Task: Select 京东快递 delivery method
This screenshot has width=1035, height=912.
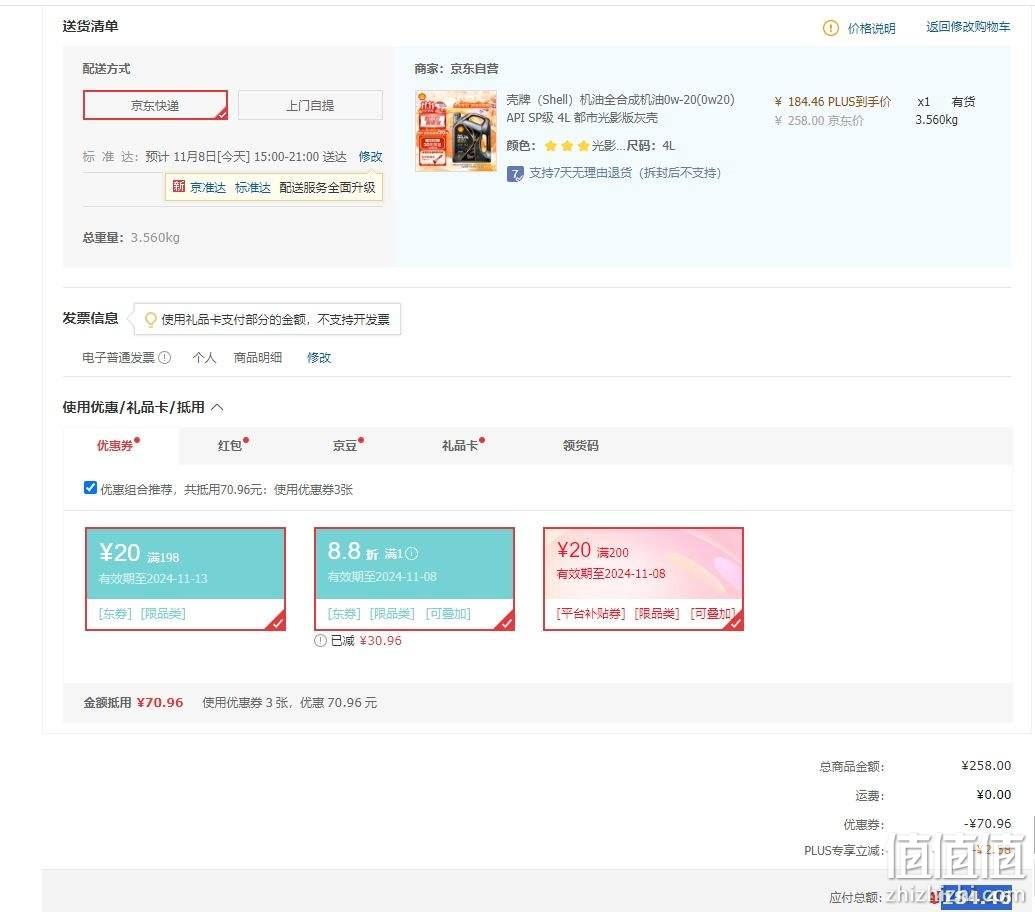Action: click(x=155, y=105)
